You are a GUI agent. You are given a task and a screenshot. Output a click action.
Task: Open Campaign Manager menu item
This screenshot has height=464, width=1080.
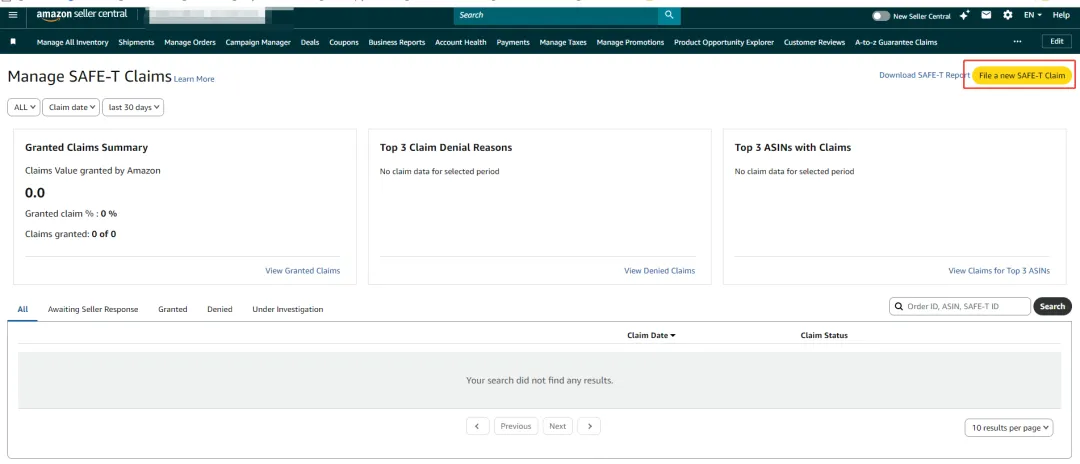point(258,42)
